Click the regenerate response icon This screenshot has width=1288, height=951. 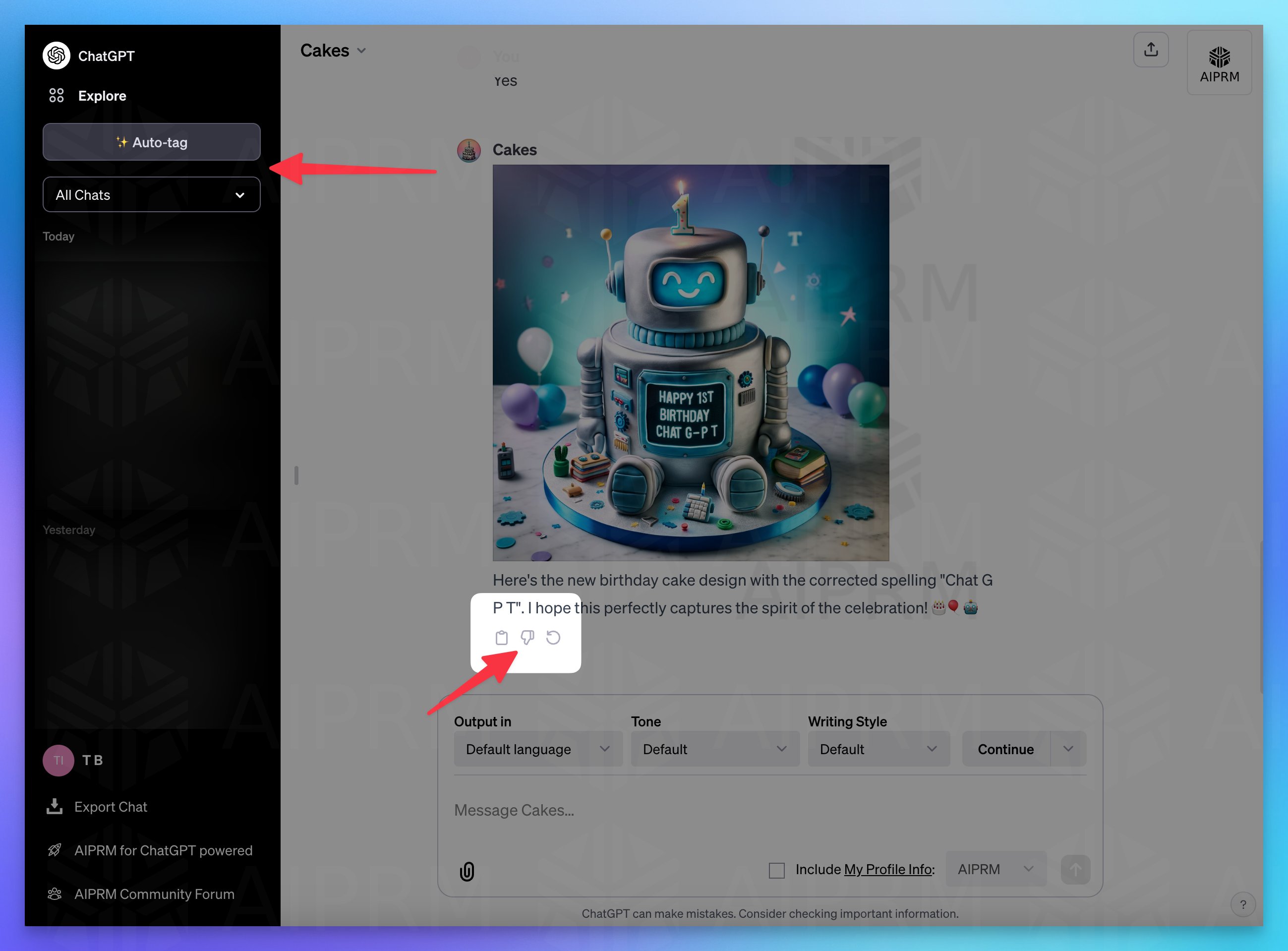point(555,637)
